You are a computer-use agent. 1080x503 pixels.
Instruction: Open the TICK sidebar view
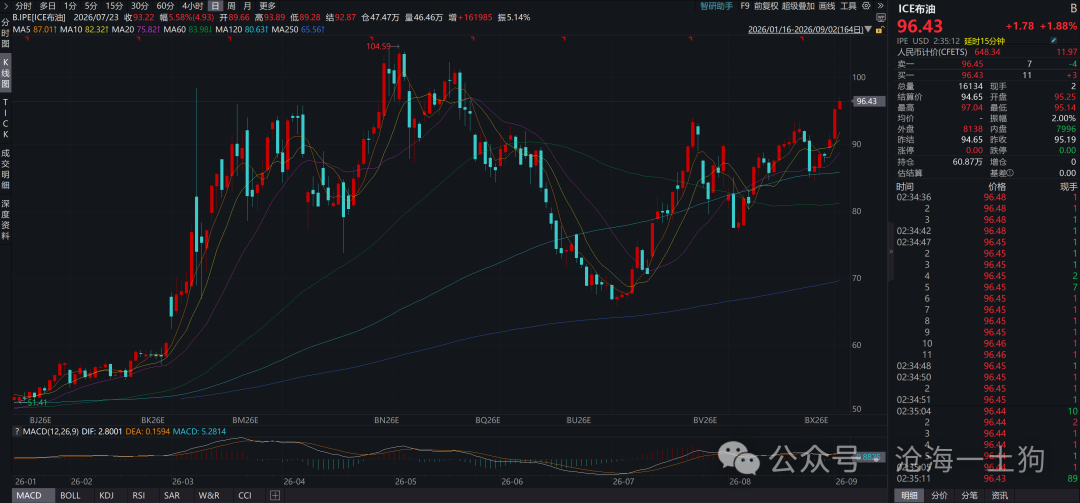click(x=6, y=117)
